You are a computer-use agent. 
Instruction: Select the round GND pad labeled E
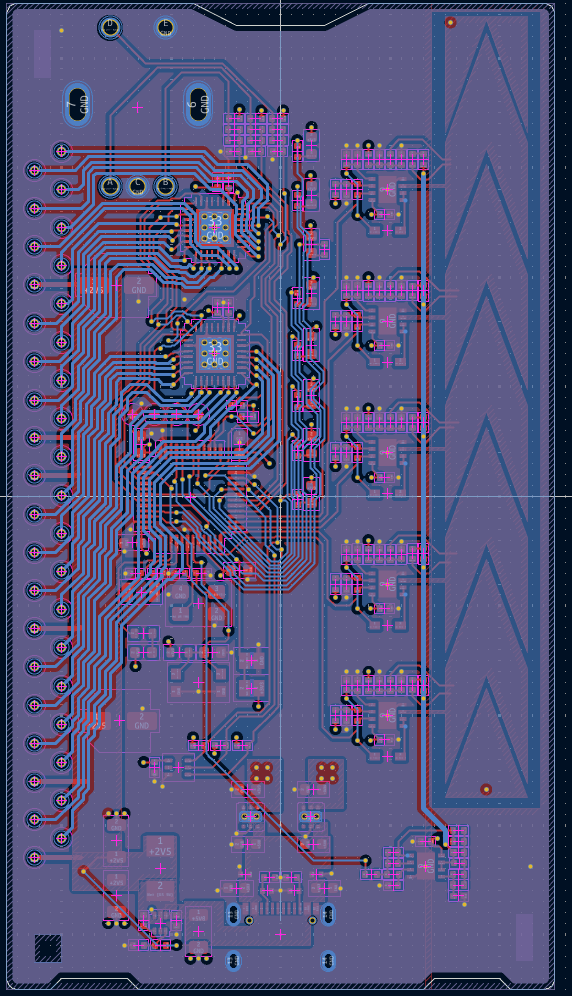coord(165,27)
